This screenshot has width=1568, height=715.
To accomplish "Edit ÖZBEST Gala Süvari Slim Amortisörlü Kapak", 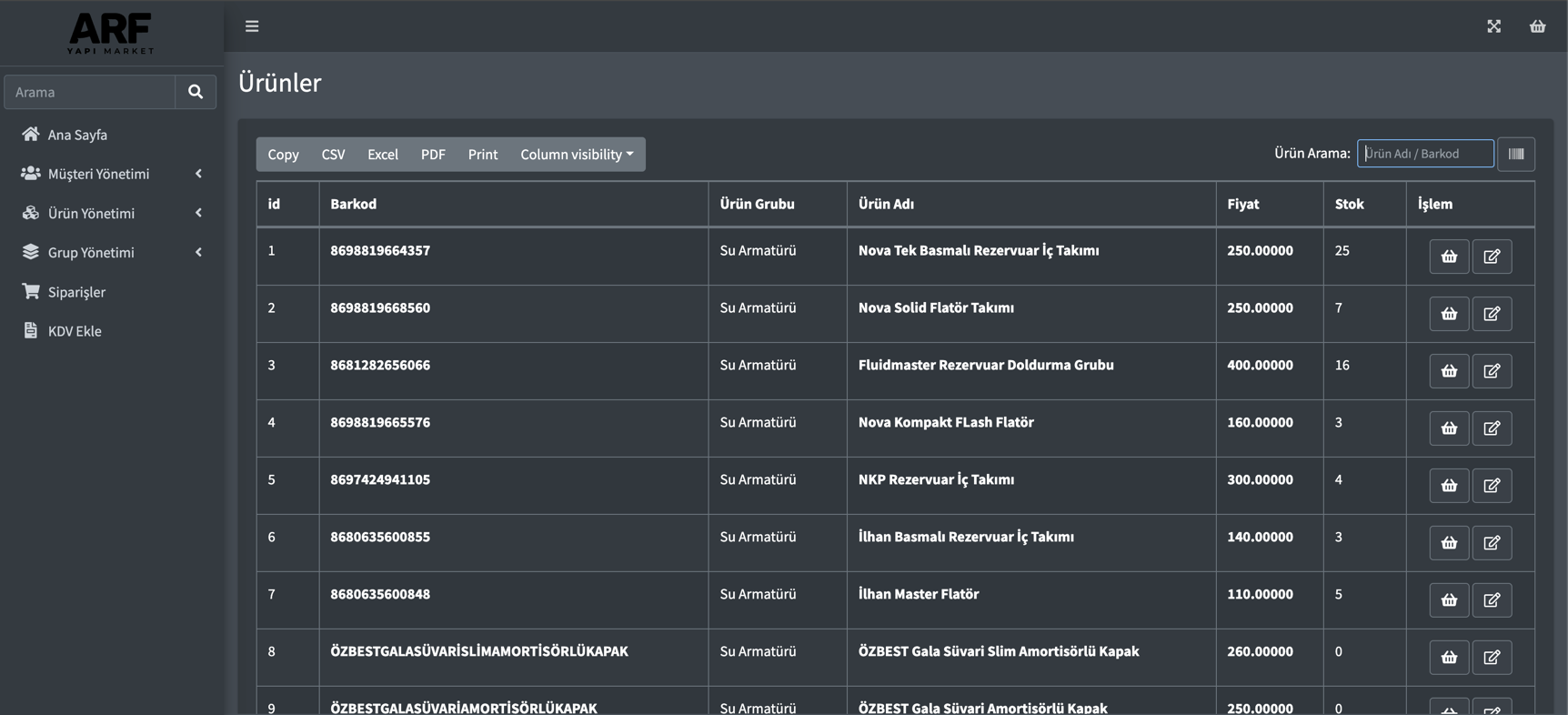I will pos(1493,658).
